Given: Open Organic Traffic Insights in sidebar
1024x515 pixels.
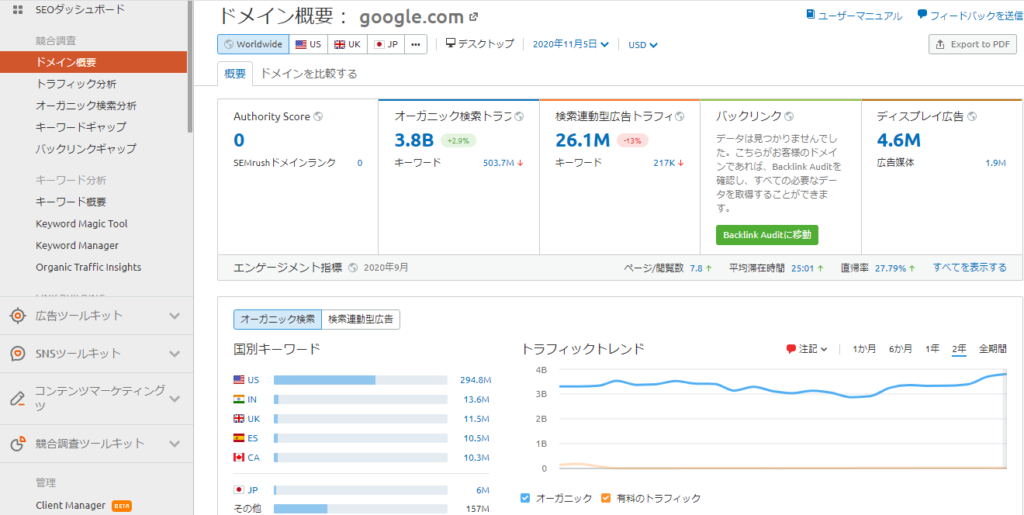Looking at the screenshot, I should pos(88,267).
